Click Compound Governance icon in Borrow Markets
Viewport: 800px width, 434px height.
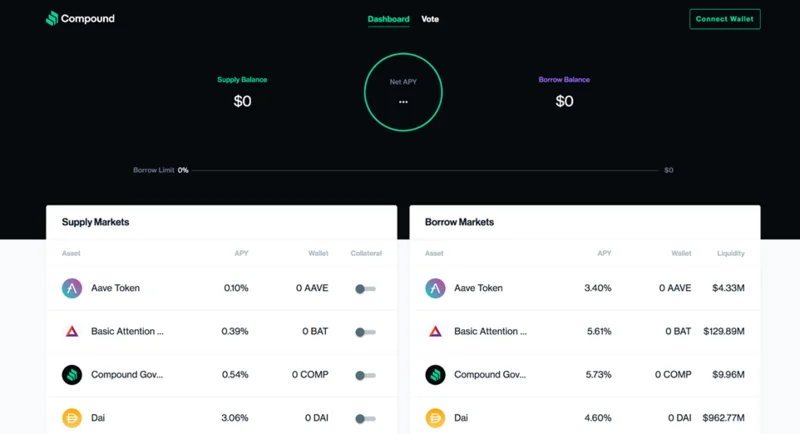pos(435,375)
